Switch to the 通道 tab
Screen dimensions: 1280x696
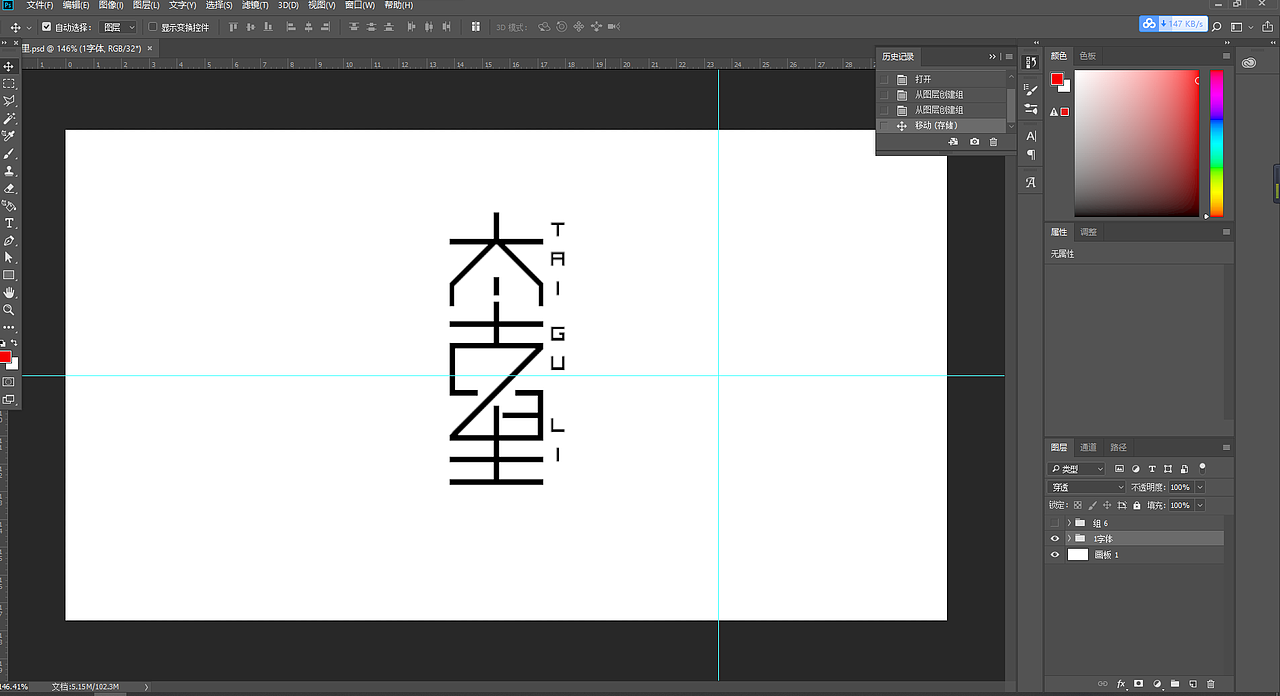[1088, 447]
